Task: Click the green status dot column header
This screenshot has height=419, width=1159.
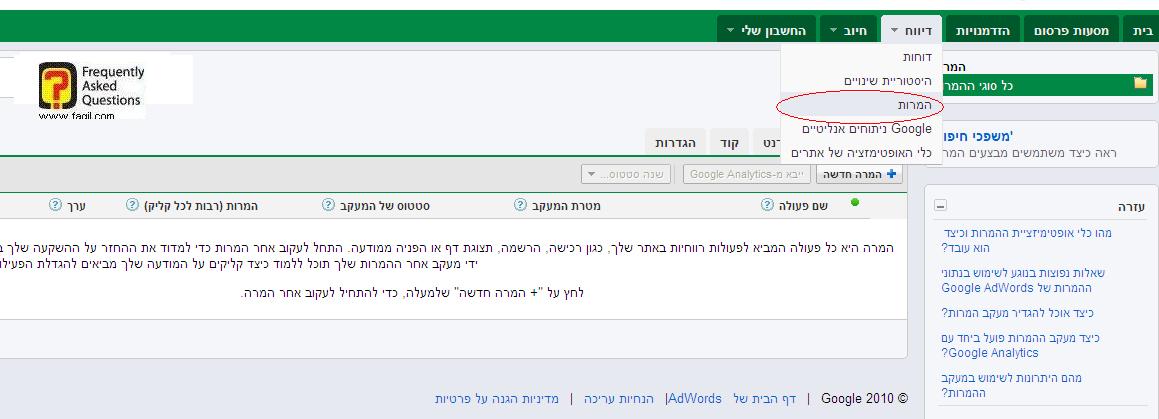Action: (855, 203)
